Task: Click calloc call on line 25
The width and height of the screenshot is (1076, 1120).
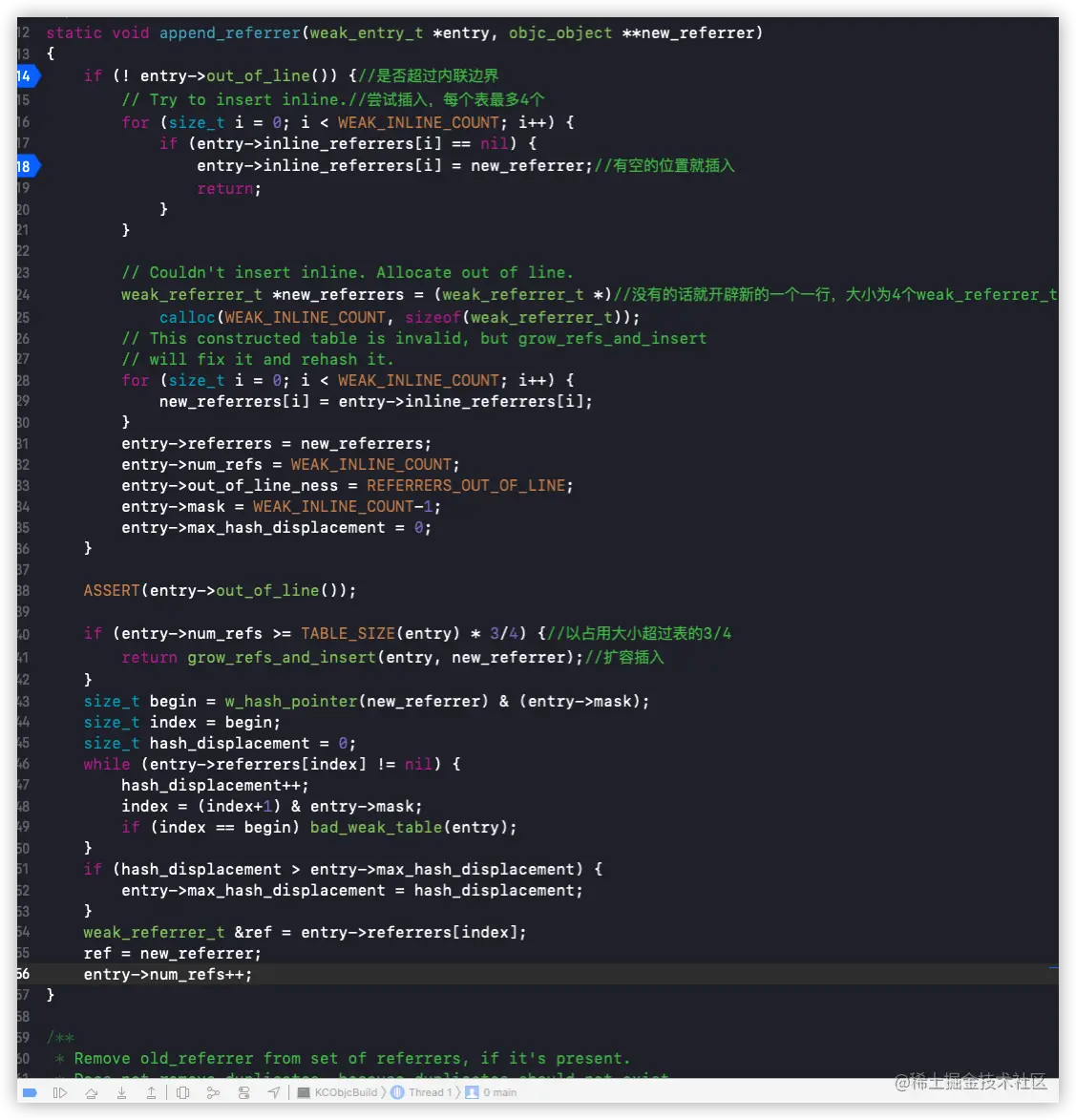Action: tap(187, 316)
